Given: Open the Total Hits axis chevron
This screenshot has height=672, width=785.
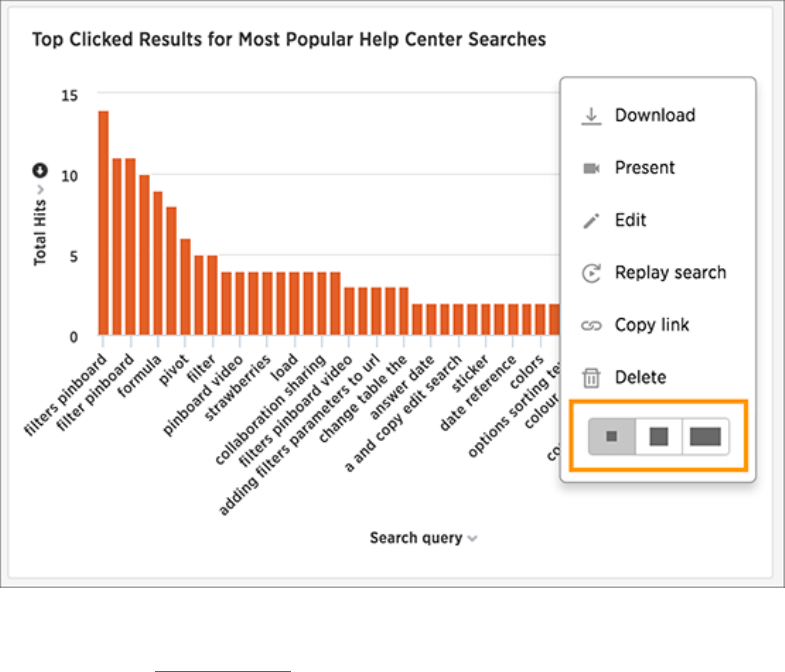Looking at the screenshot, I should tap(41, 189).
